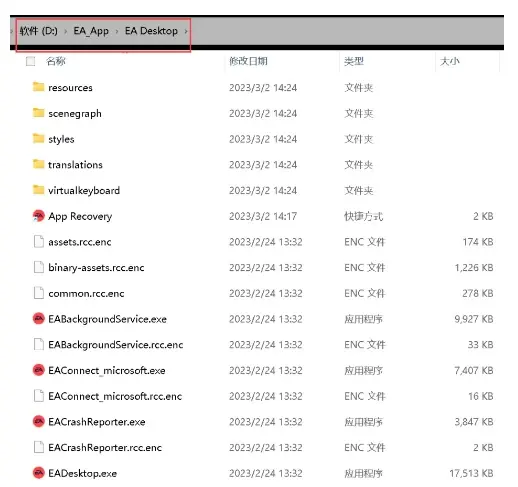Select the EADesktop.exe file name
This screenshot has width=518, height=487.
coord(83,473)
